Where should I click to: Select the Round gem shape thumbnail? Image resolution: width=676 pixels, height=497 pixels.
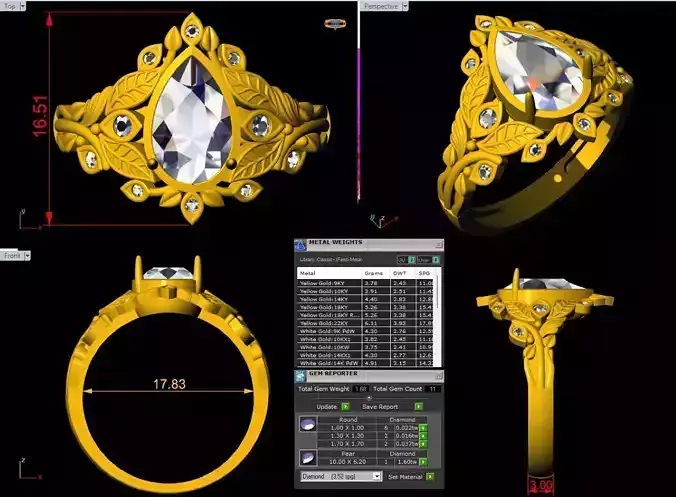pyautogui.click(x=308, y=424)
